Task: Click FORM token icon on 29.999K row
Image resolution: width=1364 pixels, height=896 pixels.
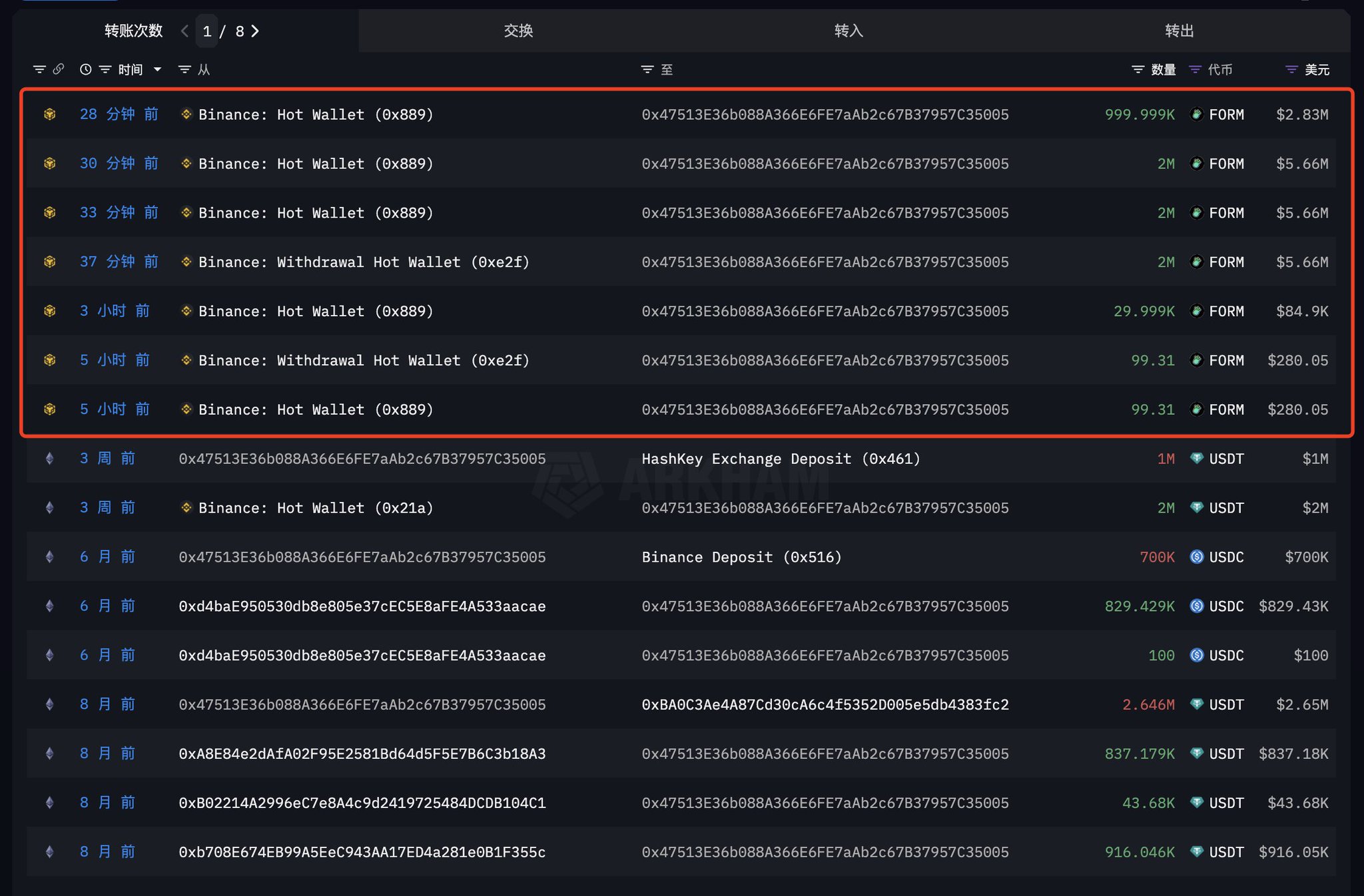Action: tap(1197, 312)
